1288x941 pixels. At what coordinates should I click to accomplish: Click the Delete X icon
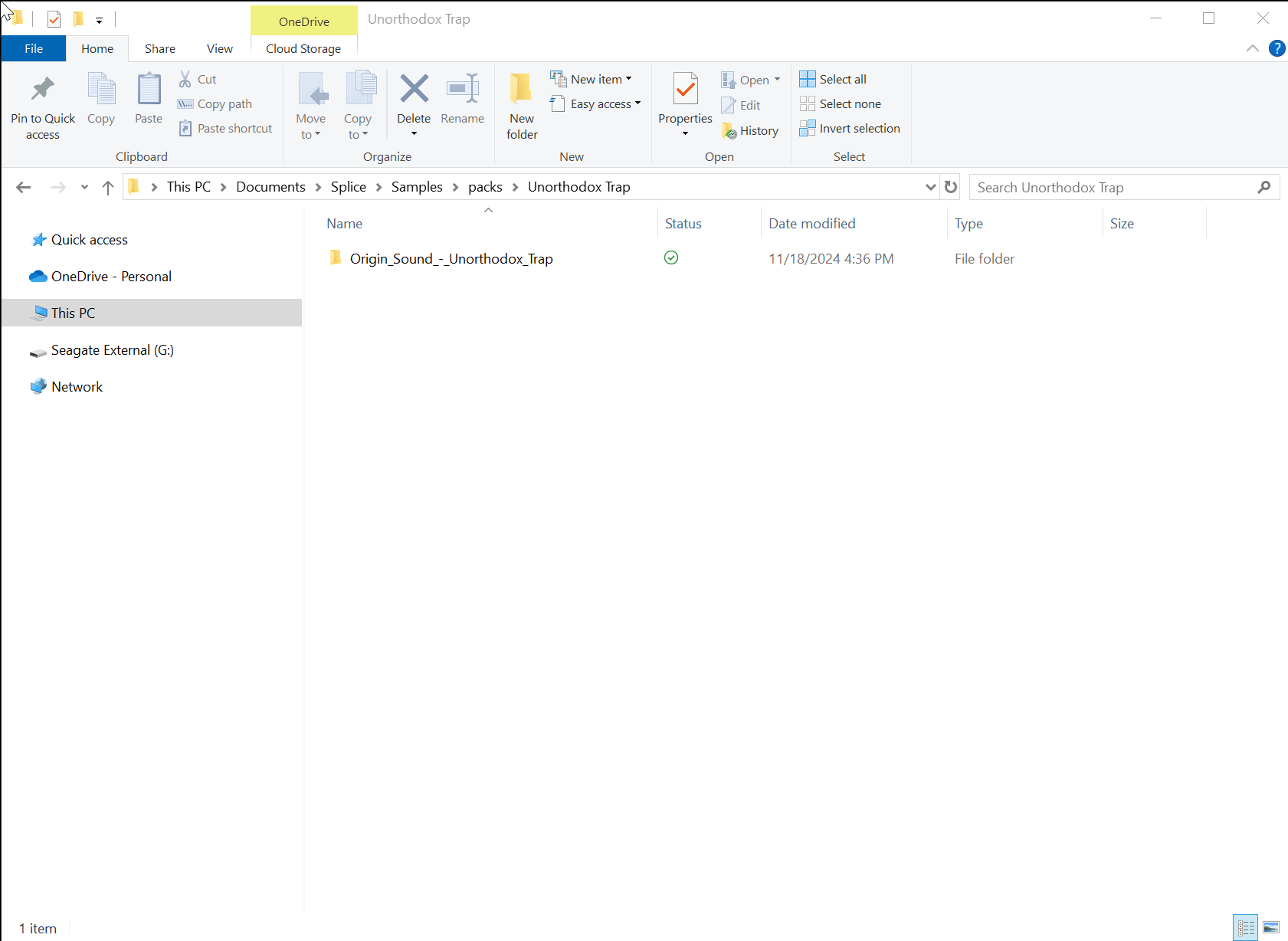(414, 89)
